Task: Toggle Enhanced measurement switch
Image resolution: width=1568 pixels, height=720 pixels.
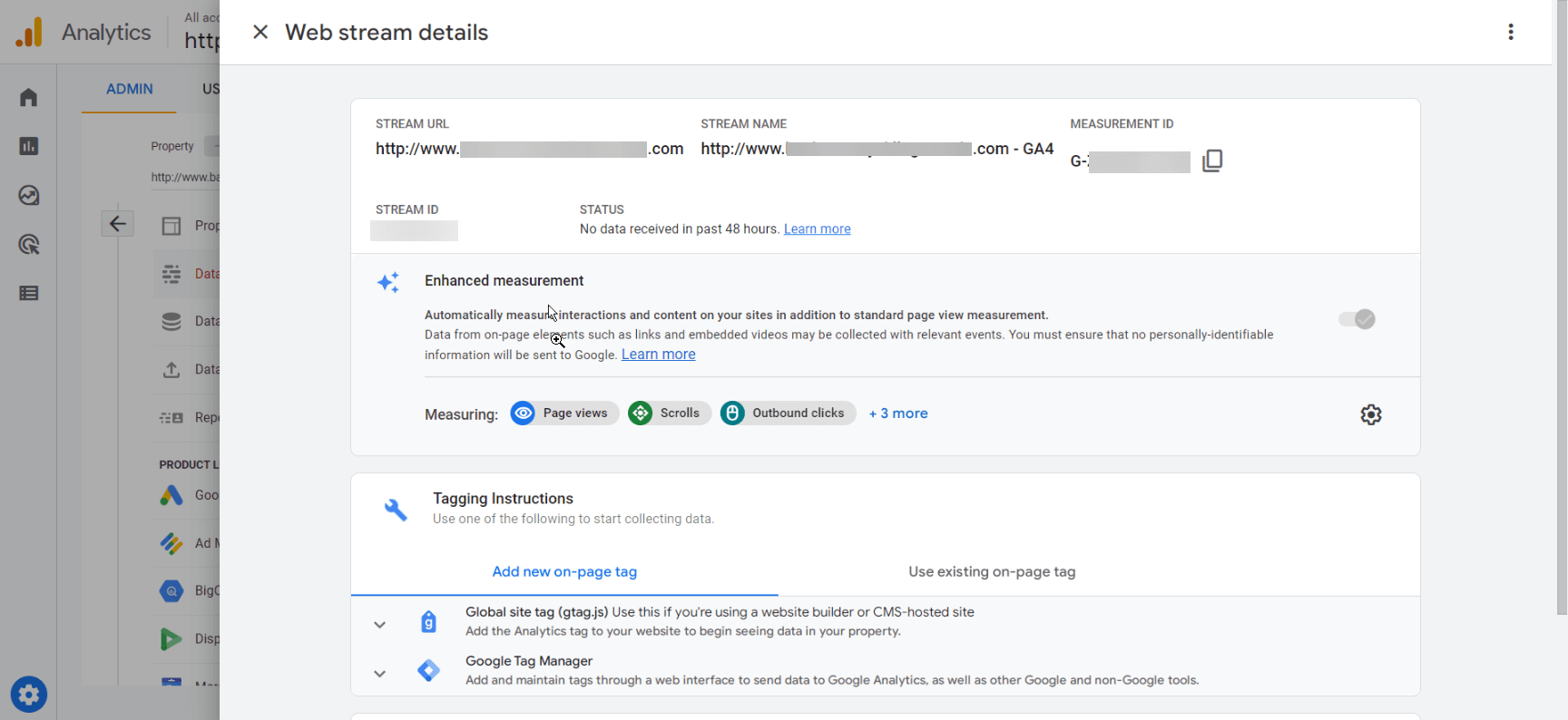Action: pos(1357,319)
